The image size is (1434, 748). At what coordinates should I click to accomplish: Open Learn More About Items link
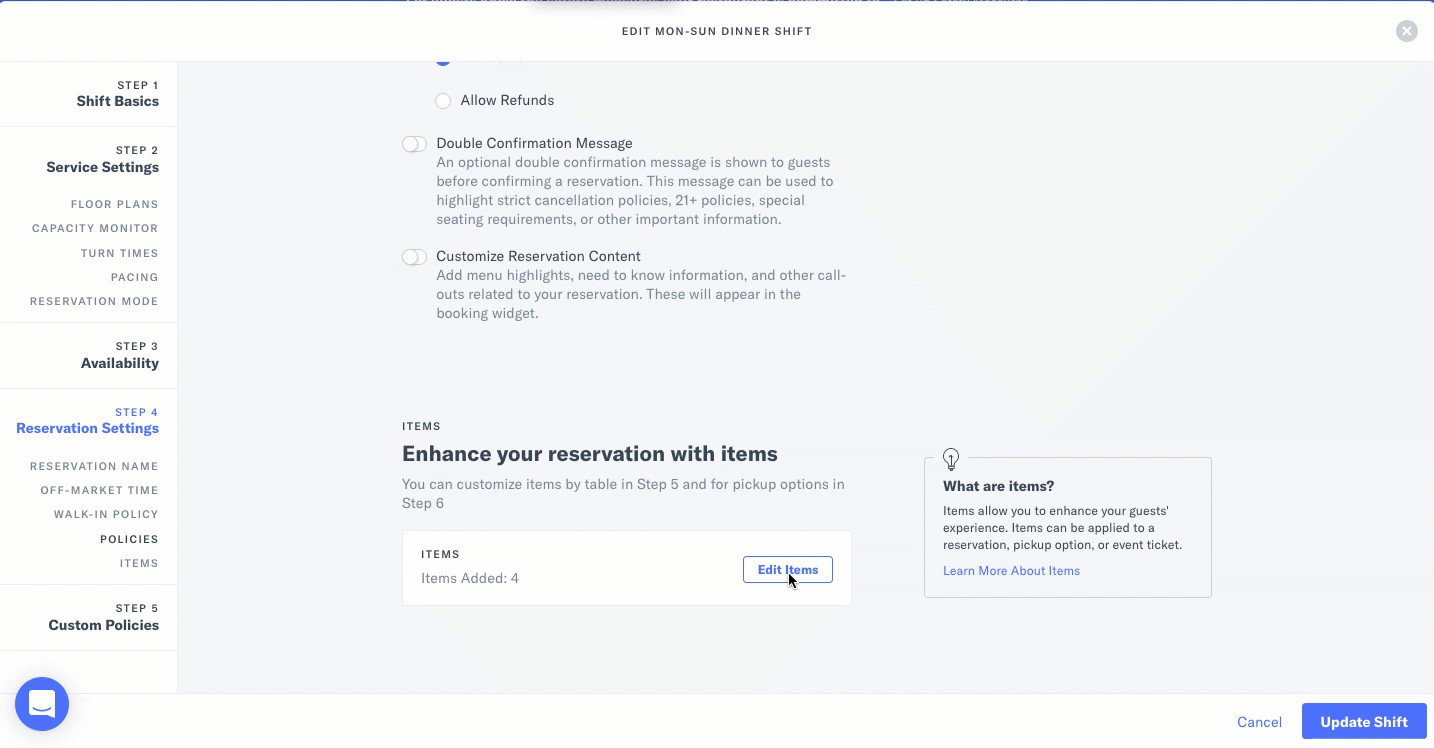(x=1011, y=571)
